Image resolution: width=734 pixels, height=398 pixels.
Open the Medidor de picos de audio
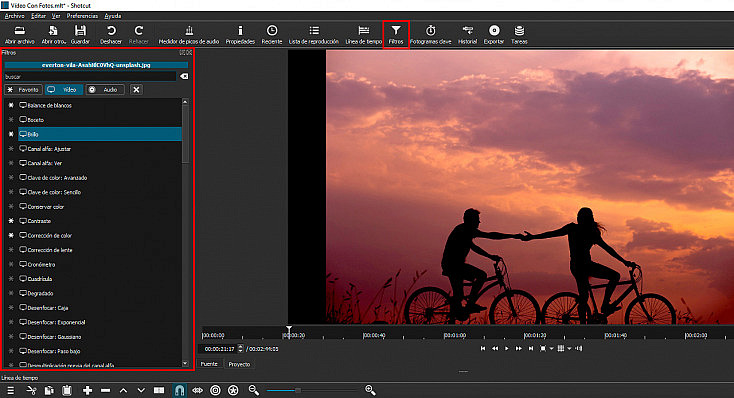(189, 35)
